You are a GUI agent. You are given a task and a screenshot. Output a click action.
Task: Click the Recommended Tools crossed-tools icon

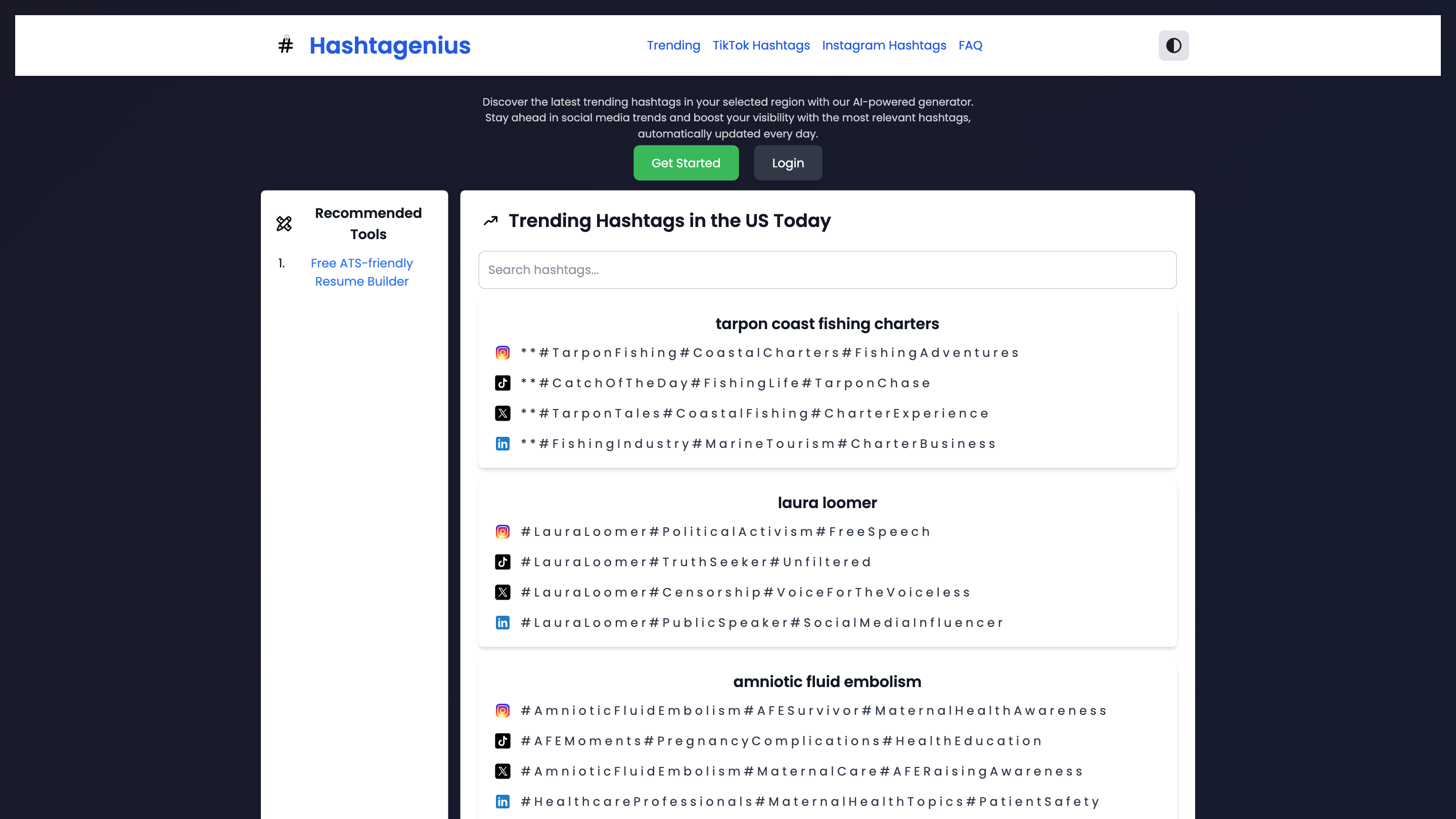pos(284,224)
